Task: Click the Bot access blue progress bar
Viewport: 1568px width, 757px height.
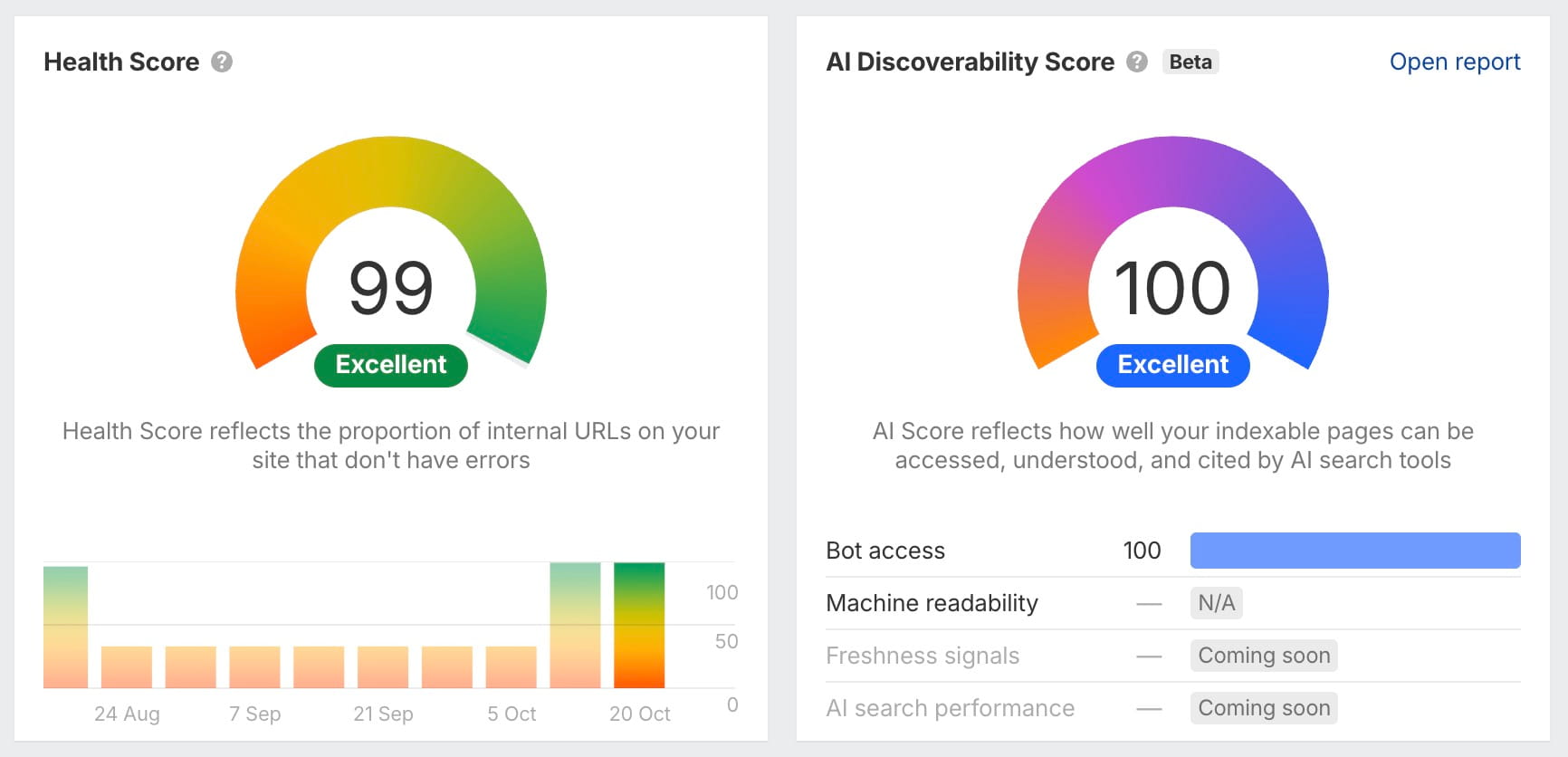Action: [1355, 551]
